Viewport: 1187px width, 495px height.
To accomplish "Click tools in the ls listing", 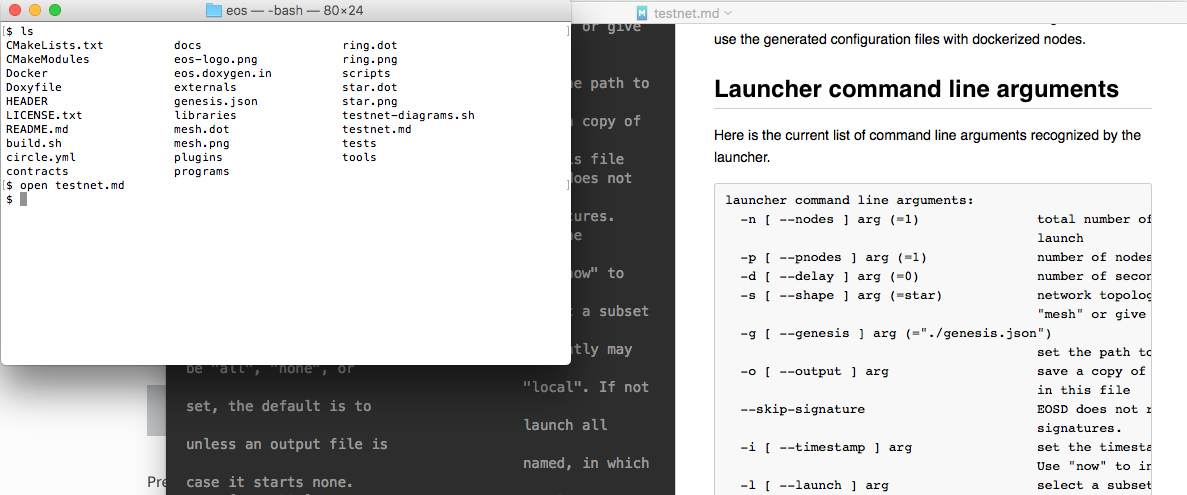I will tap(360, 157).
